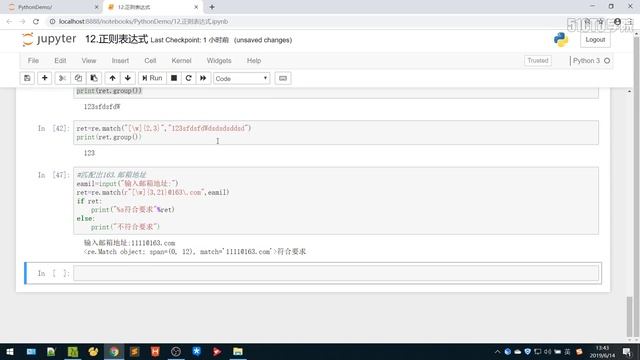The height and width of the screenshot is (360, 640).
Task: Open Windows Start menu
Action: point(10,351)
